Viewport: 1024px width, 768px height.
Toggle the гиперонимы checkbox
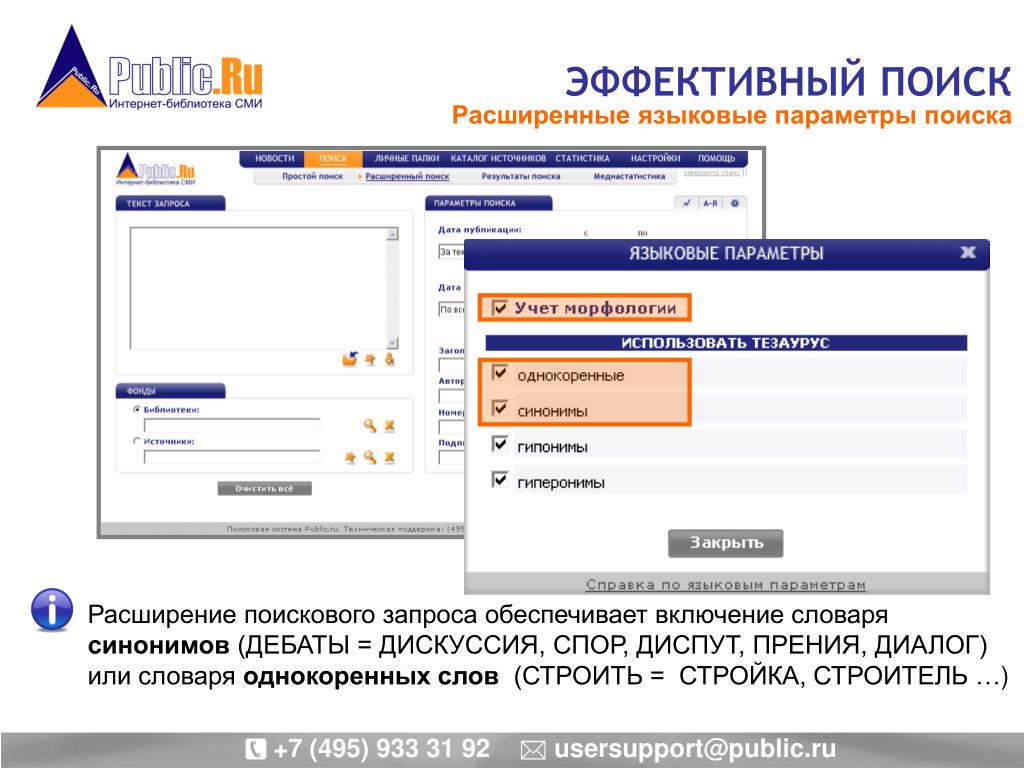click(500, 480)
